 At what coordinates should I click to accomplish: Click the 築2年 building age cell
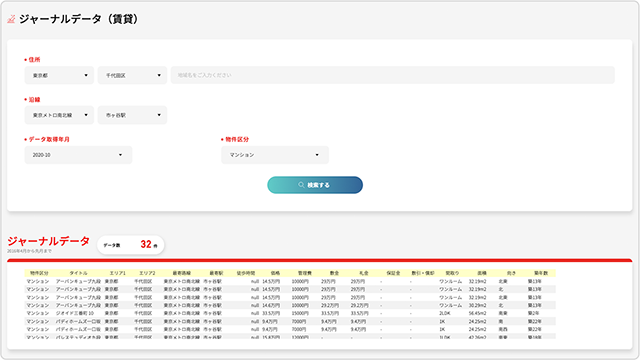pos(533,313)
